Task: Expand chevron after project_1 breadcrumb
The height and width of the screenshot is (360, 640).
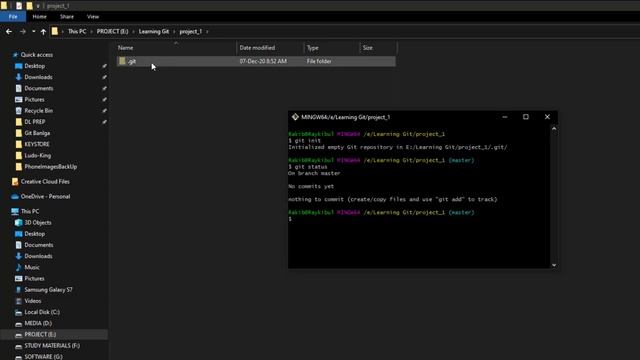Action: pos(207,31)
